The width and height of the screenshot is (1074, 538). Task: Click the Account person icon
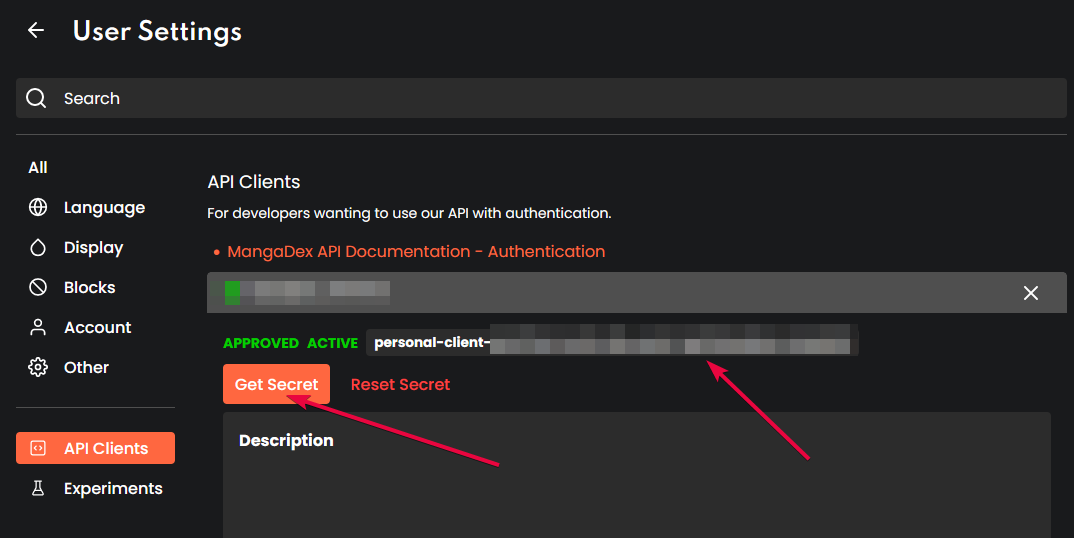tap(38, 327)
